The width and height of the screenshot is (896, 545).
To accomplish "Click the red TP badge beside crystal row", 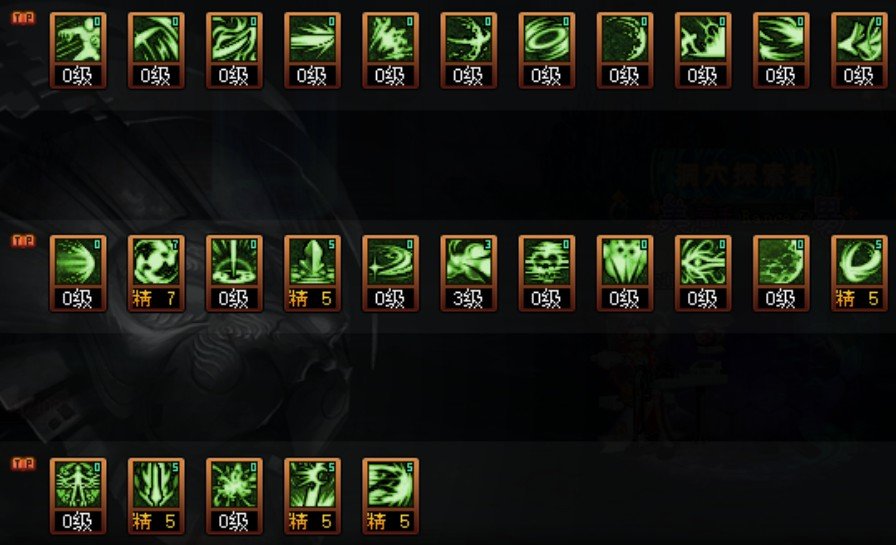I will point(23,241).
